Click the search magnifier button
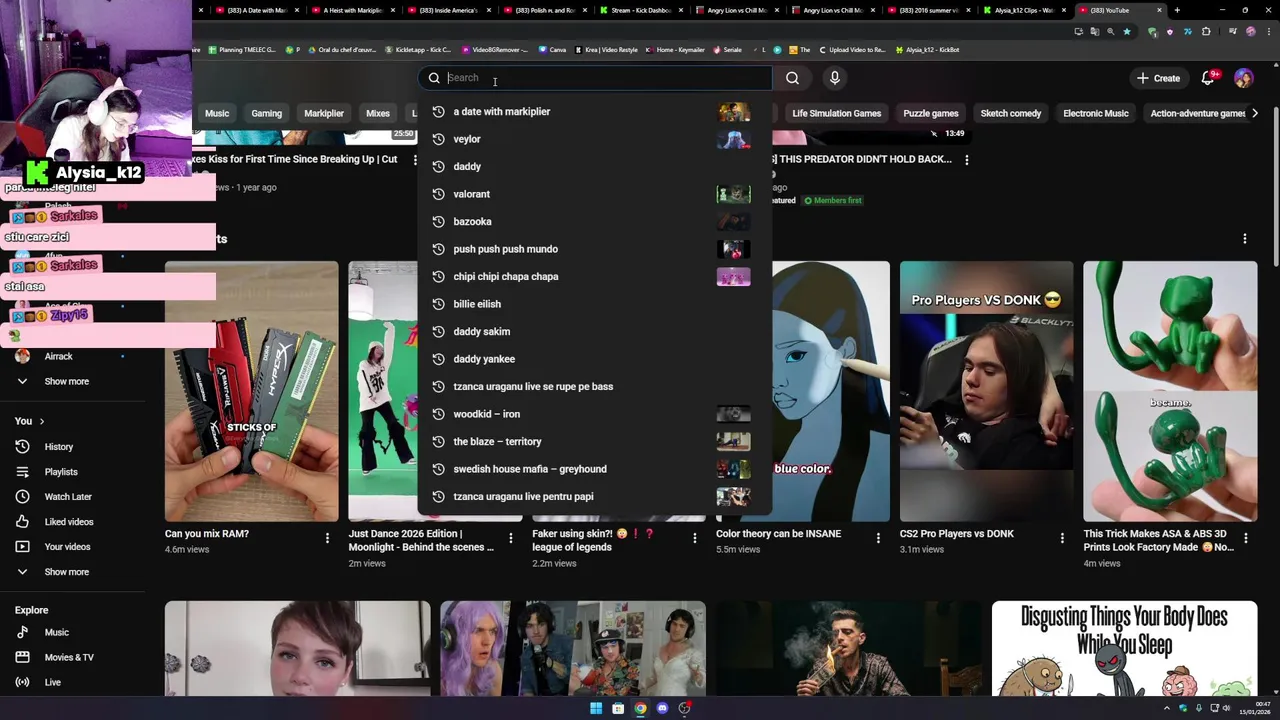The height and width of the screenshot is (720, 1280). click(x=792, y=78)
